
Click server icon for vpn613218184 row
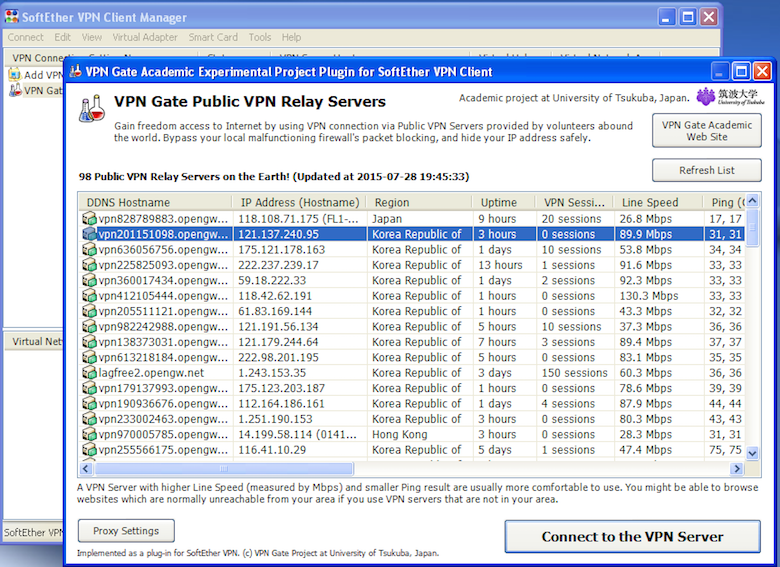coord(90,357)
